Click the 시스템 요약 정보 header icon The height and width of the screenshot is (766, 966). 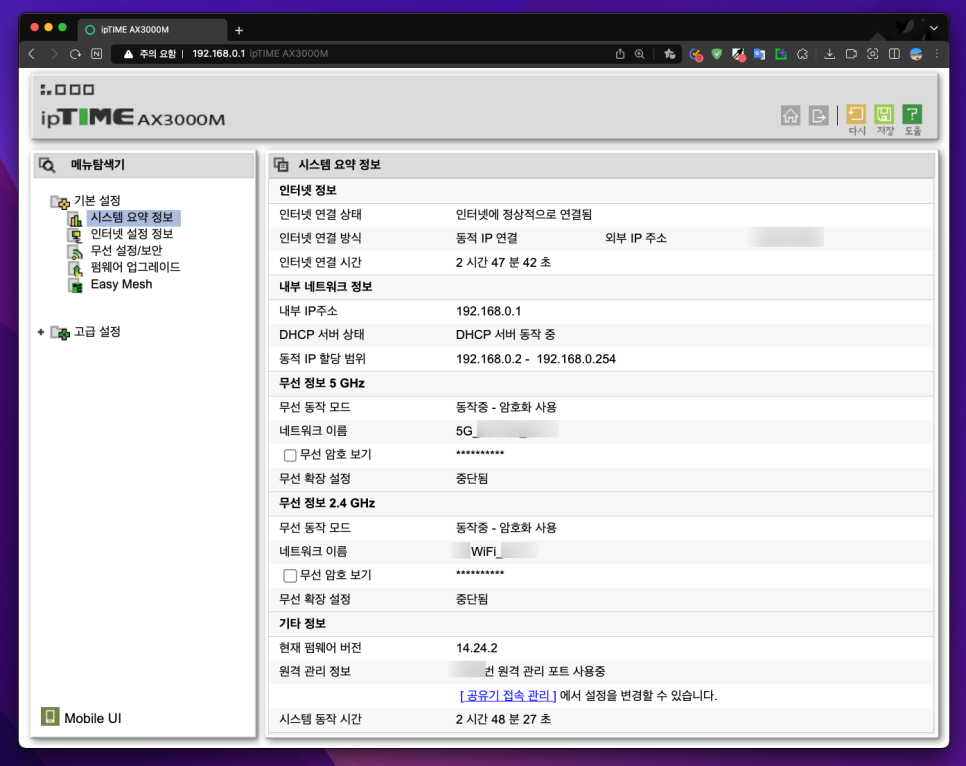(x=281, y=165)
